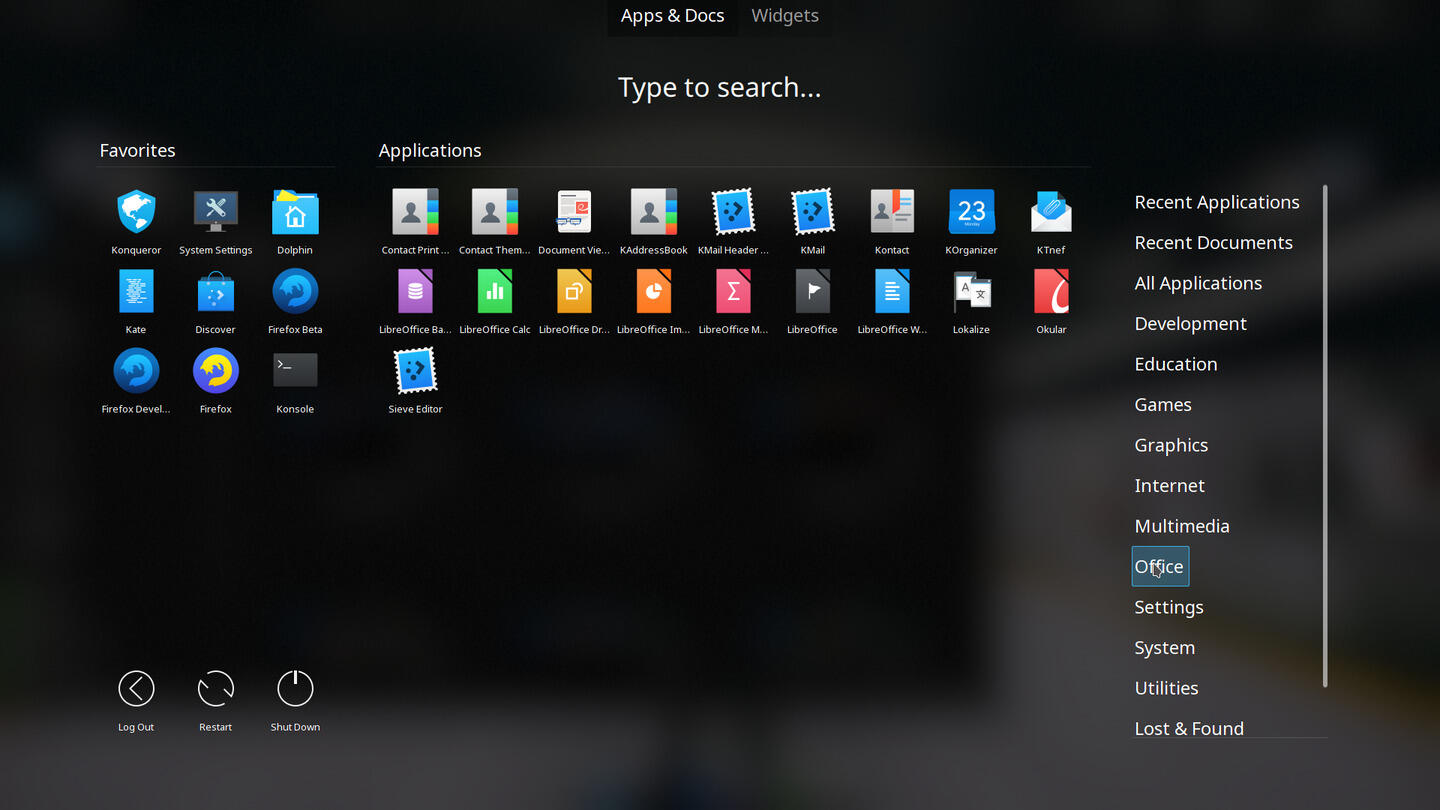The height and width of the screenshot is (810, 1440).
Task: Select the Education category
Action: pos(1176,364)
